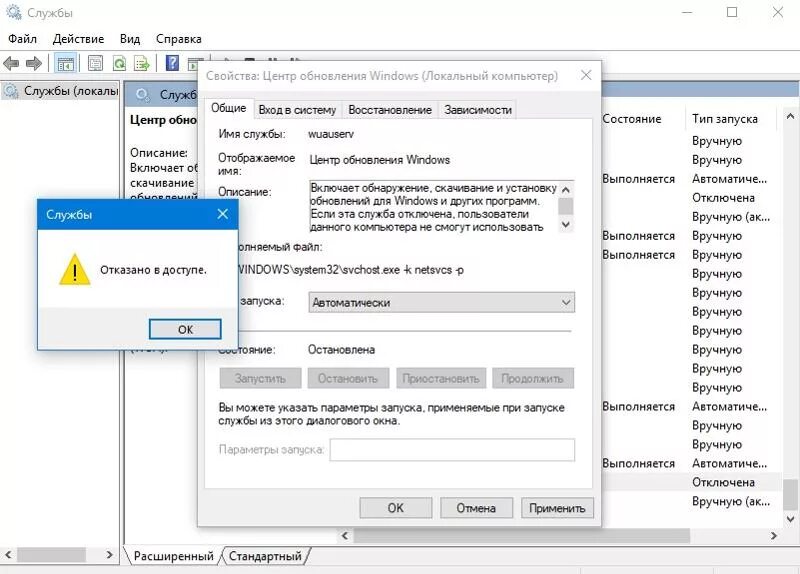Screen dimensions: 800x574
Task: Open Help with the blue question icon
Action: (x=172, y=63)
